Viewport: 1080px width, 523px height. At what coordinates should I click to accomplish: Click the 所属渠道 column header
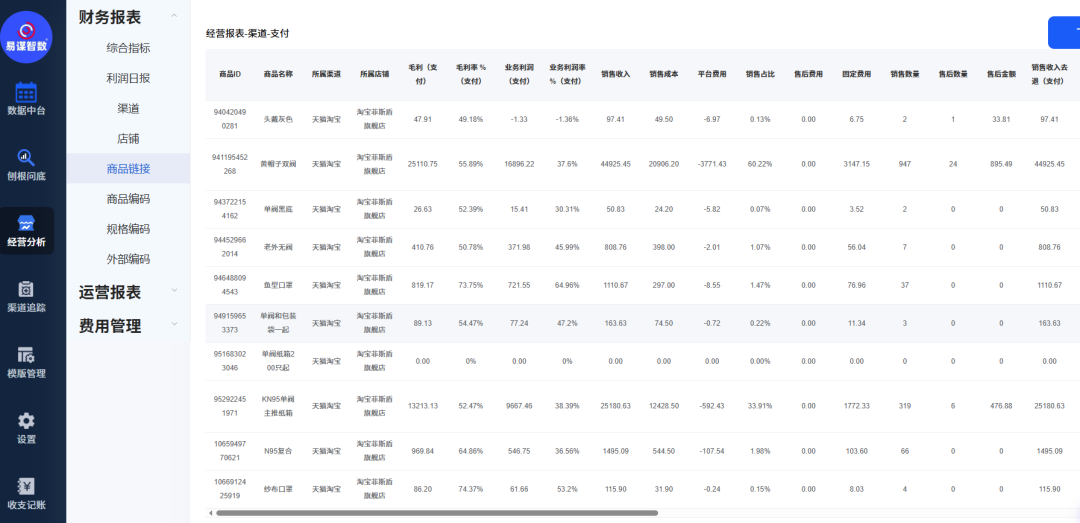click(326, 74)
